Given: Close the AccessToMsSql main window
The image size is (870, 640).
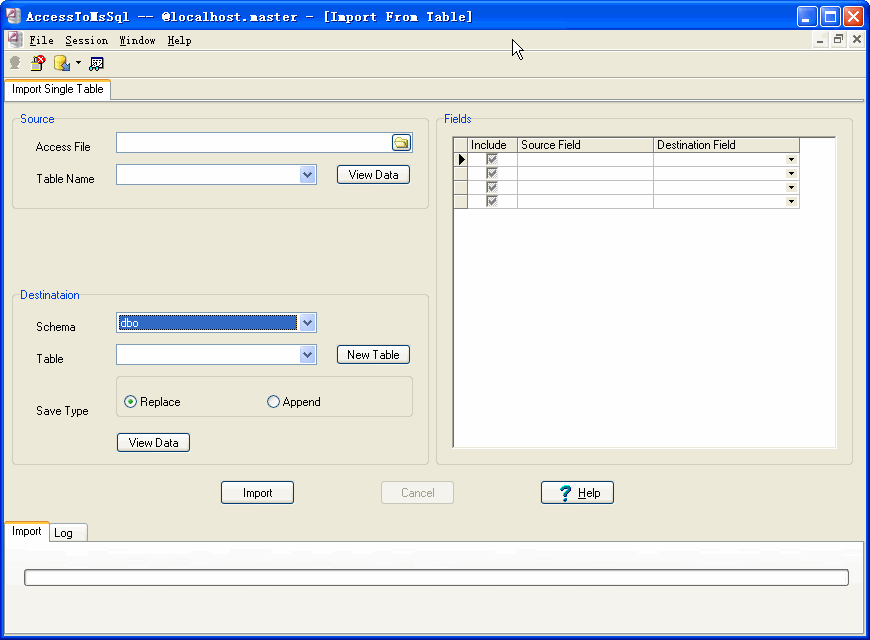Looking at the screenshot, I should point(853,17).
